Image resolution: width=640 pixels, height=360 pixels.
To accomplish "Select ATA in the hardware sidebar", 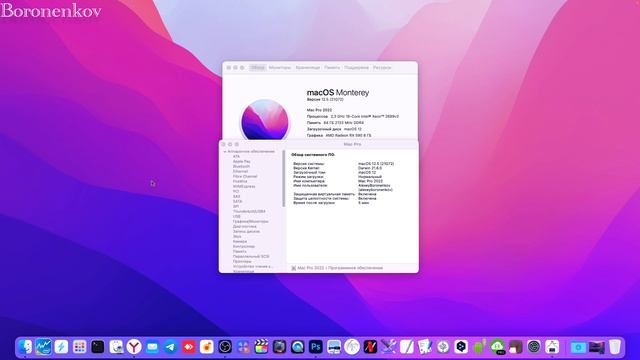I will [236, 156].
